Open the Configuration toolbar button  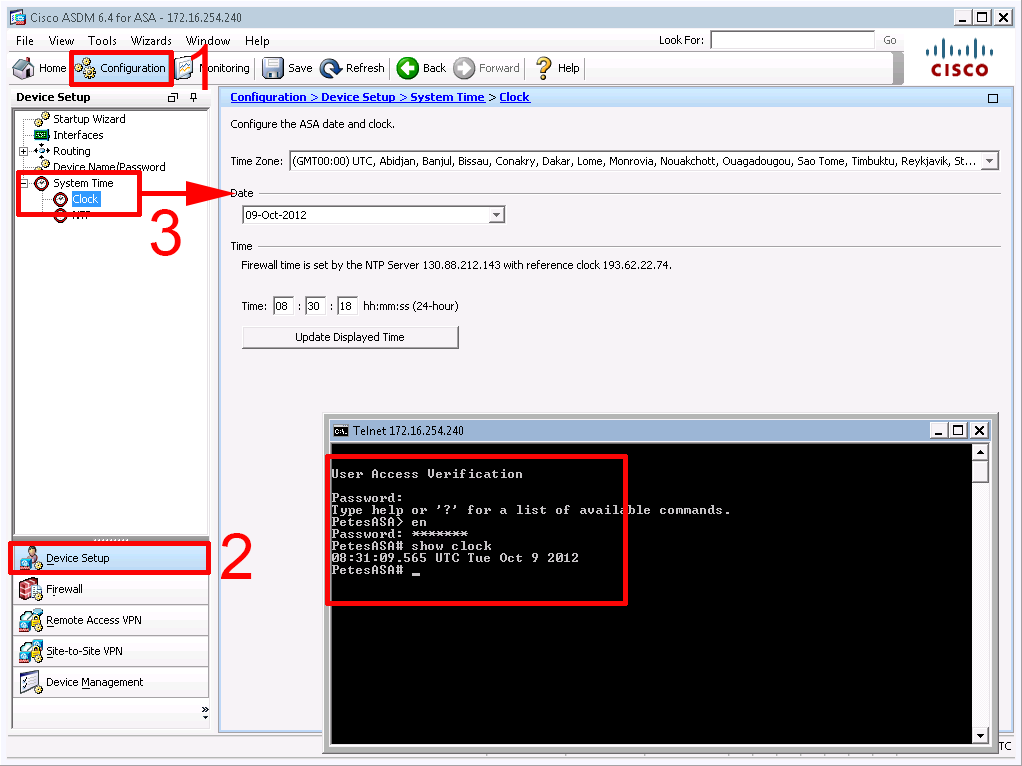[121, 68]
